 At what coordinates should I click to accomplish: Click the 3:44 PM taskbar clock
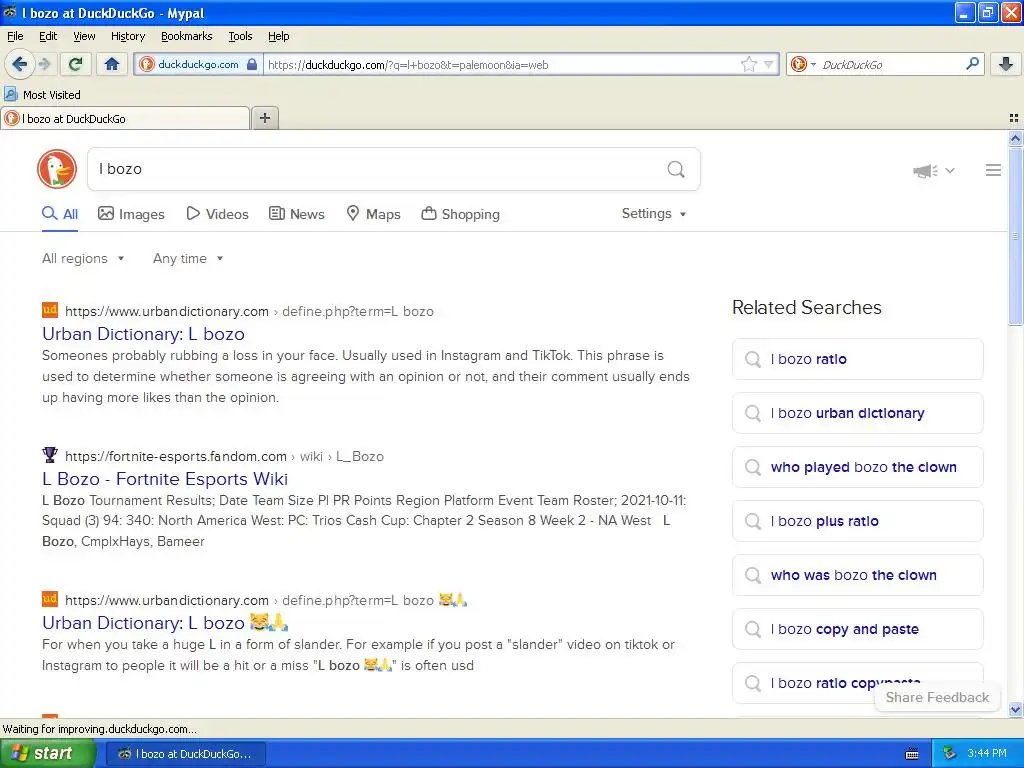point(987,754)
